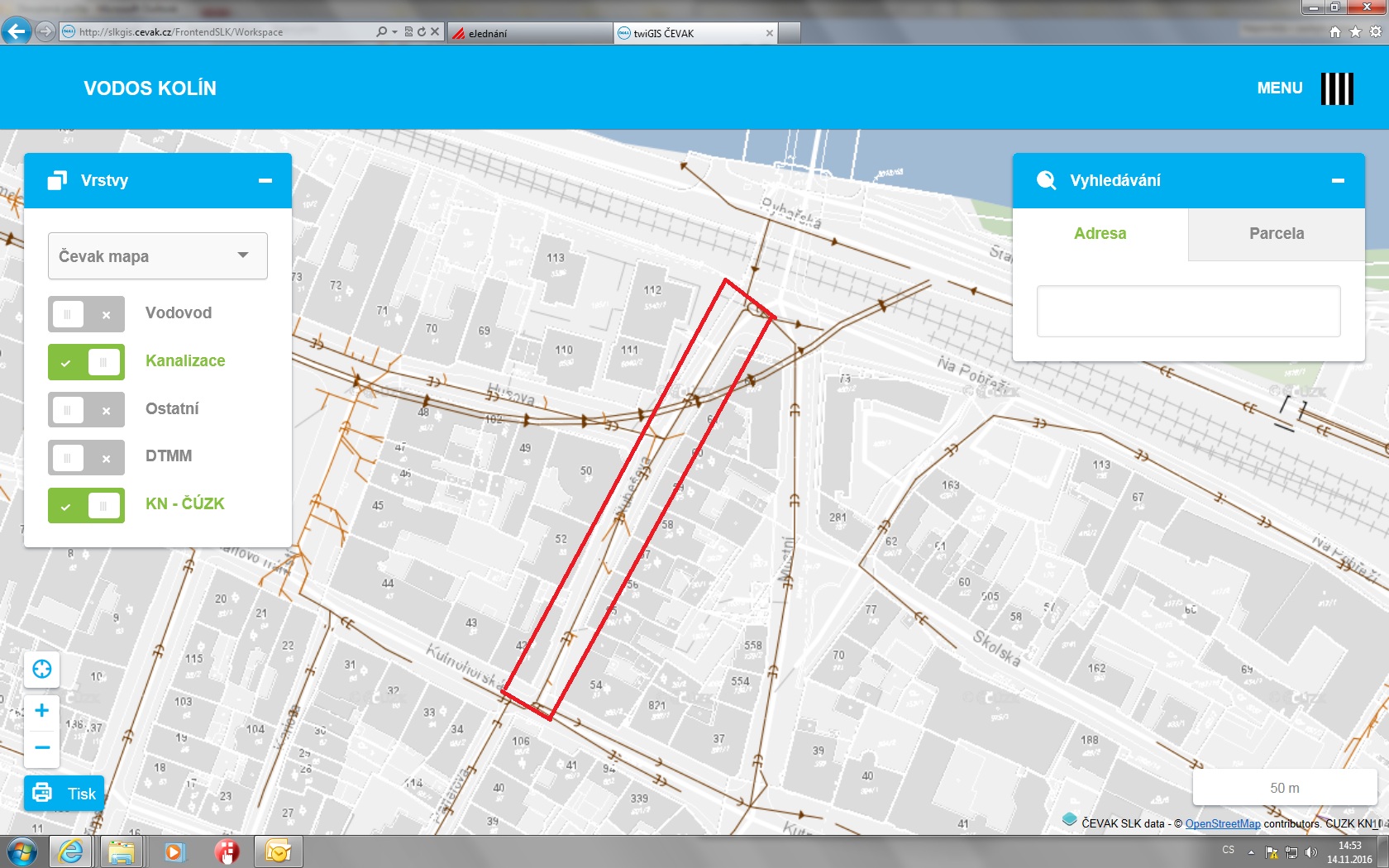
Task: Zoom out with the minus icon
Action: point(42,748)
